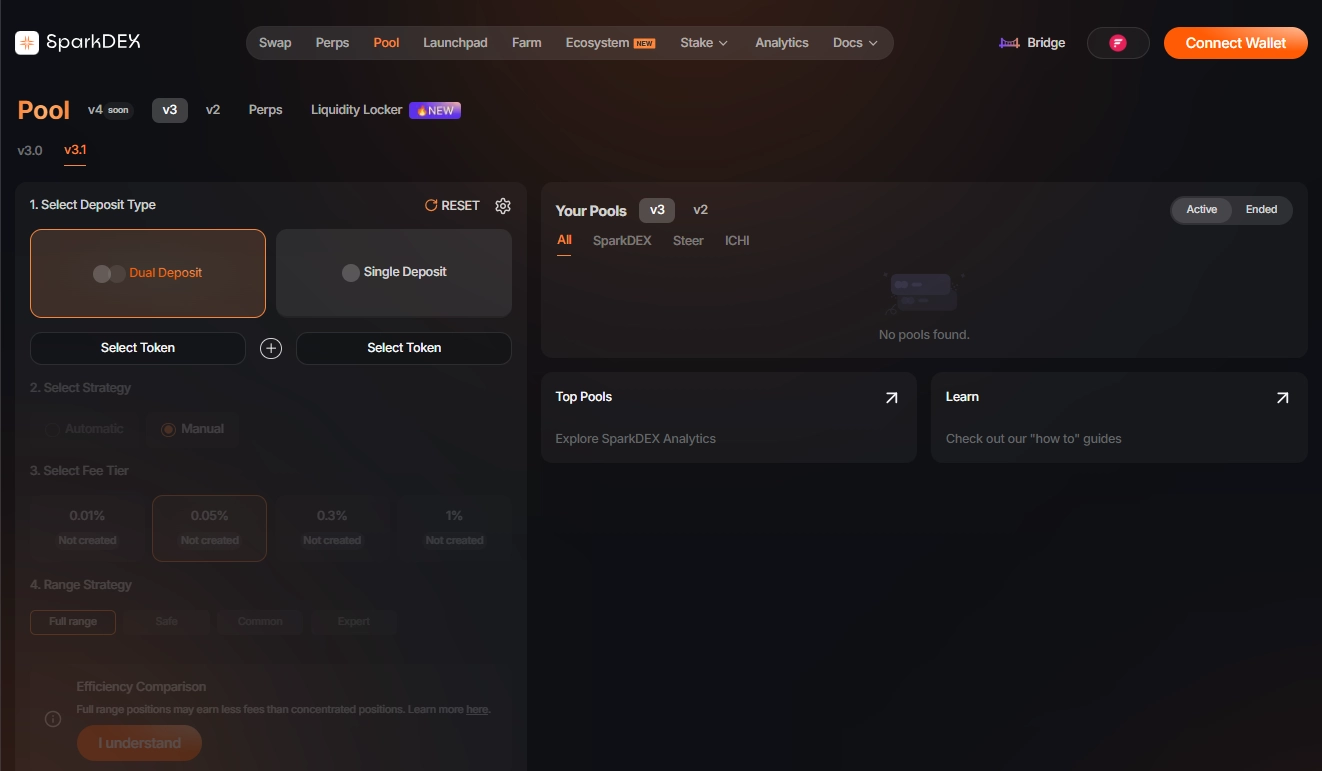Choose the Safe range strategy
Viewport: 1322px width, 771px height.
point(166,622)
